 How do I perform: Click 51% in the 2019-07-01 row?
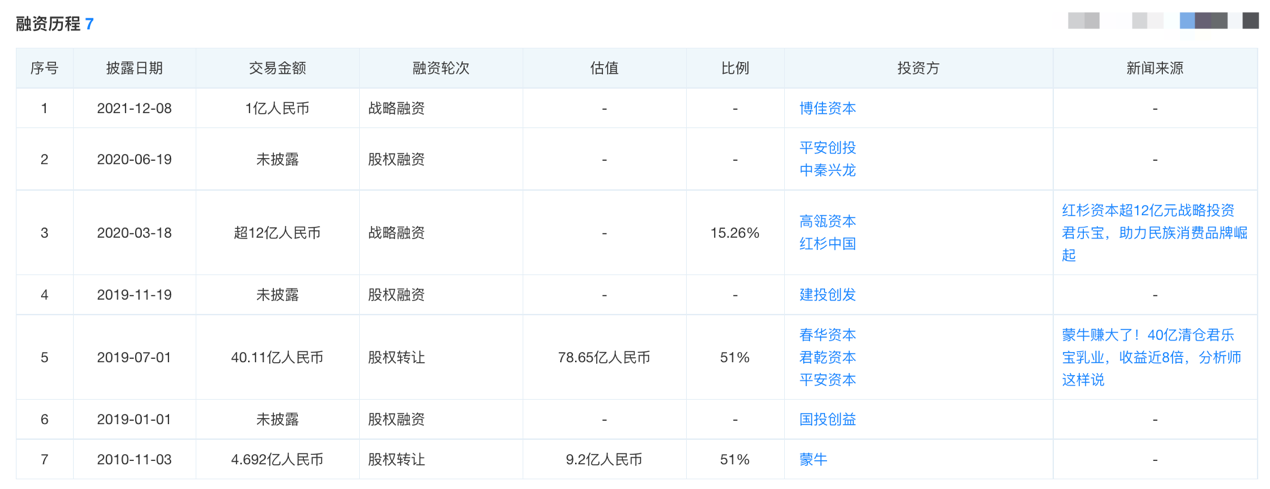735,357
